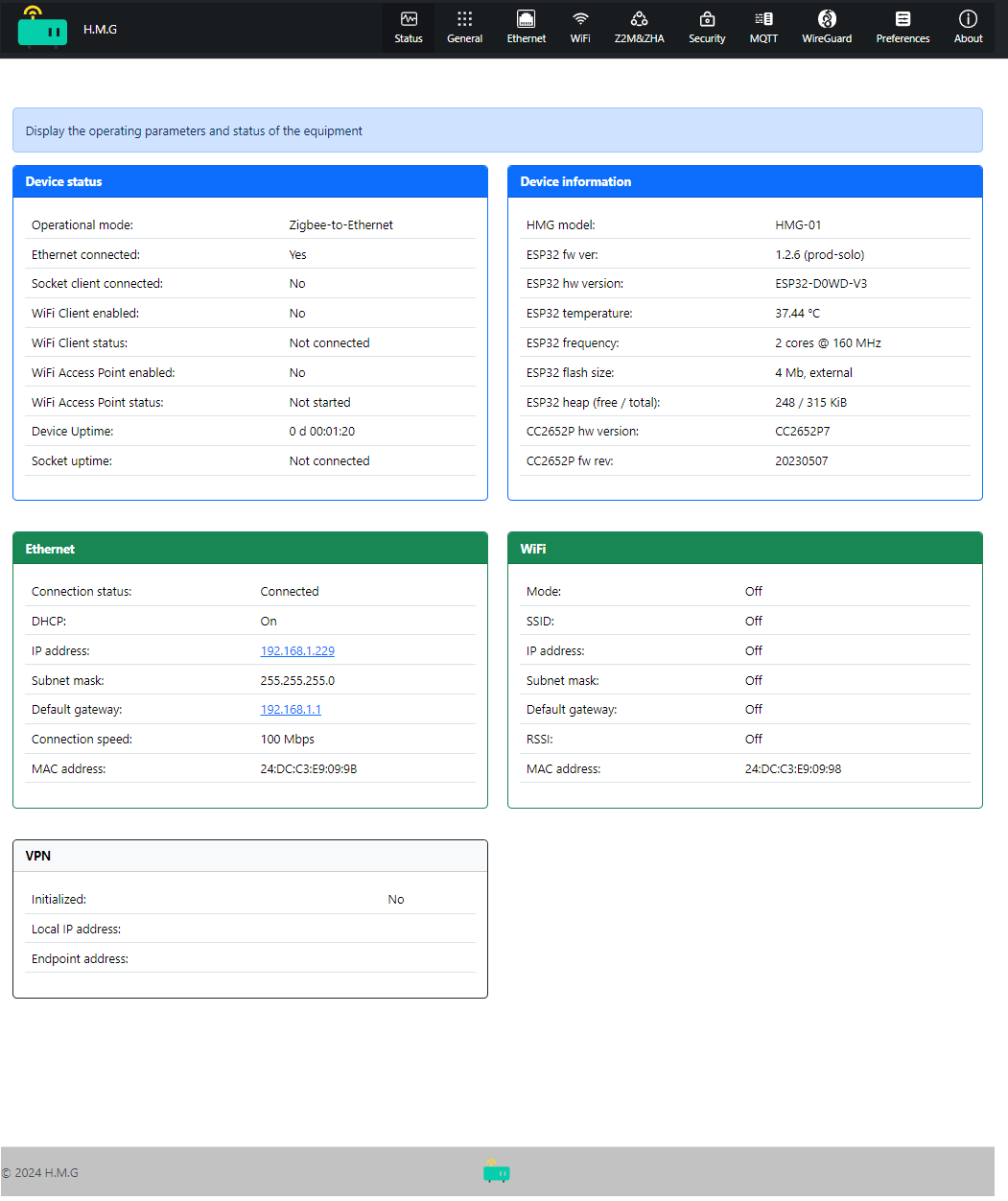This screenshot has height=1201, width=1008.
Task: Click the VPN panel header
Action: pyautogui.click(x=249, y=856)
